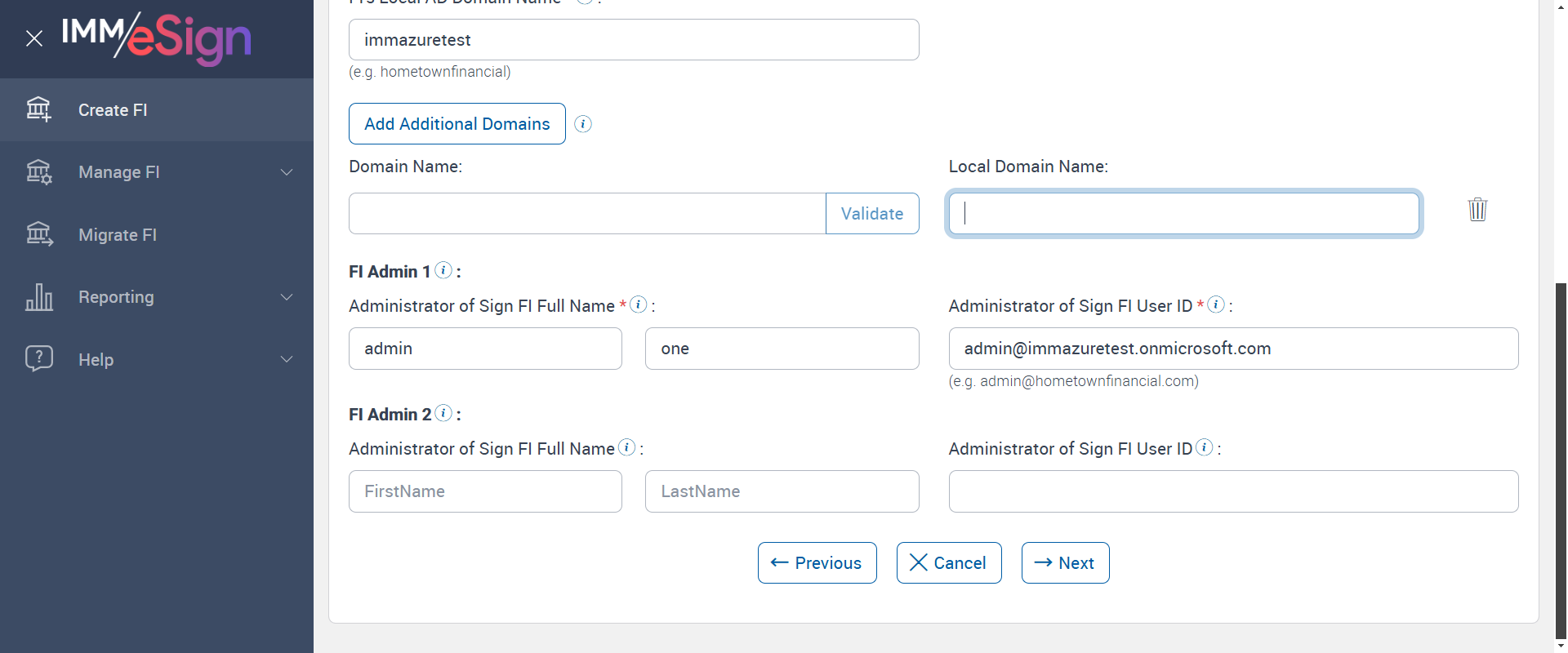This screenshot has width=1568, height=653.
Task: Click info icon beside FI Admin 1 Full Name
Action: pyautogui.click(x=639, y=304)
